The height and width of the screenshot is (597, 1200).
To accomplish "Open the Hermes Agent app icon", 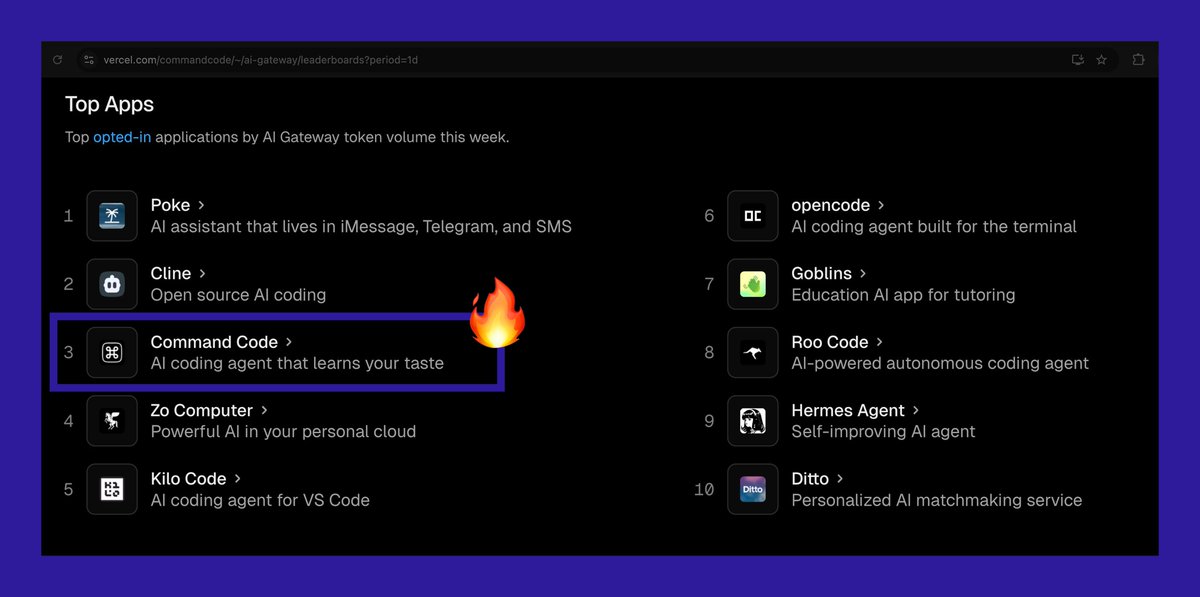I will coord(753,421).
